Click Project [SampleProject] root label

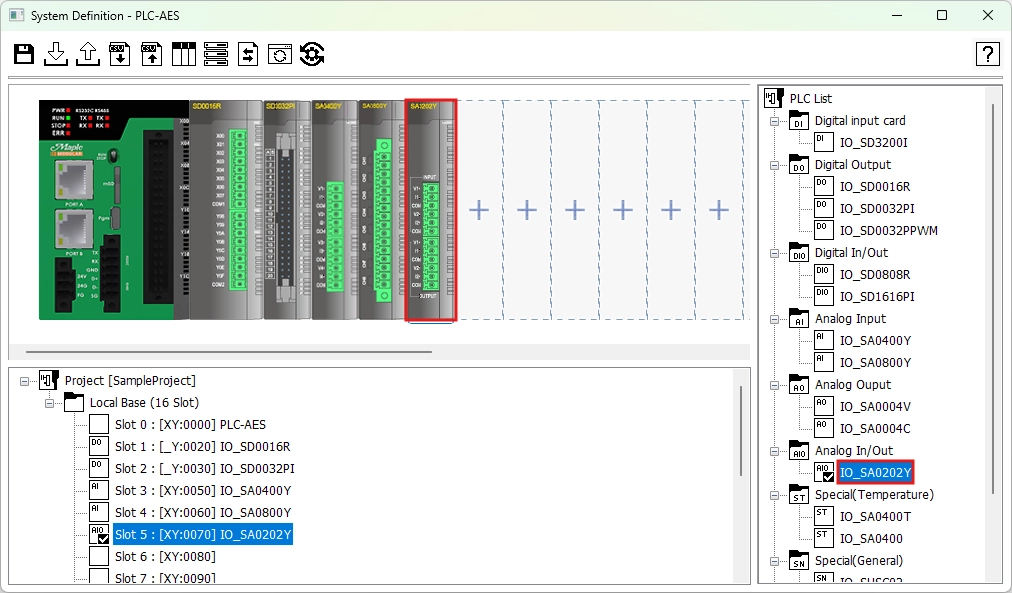[130, 381]
